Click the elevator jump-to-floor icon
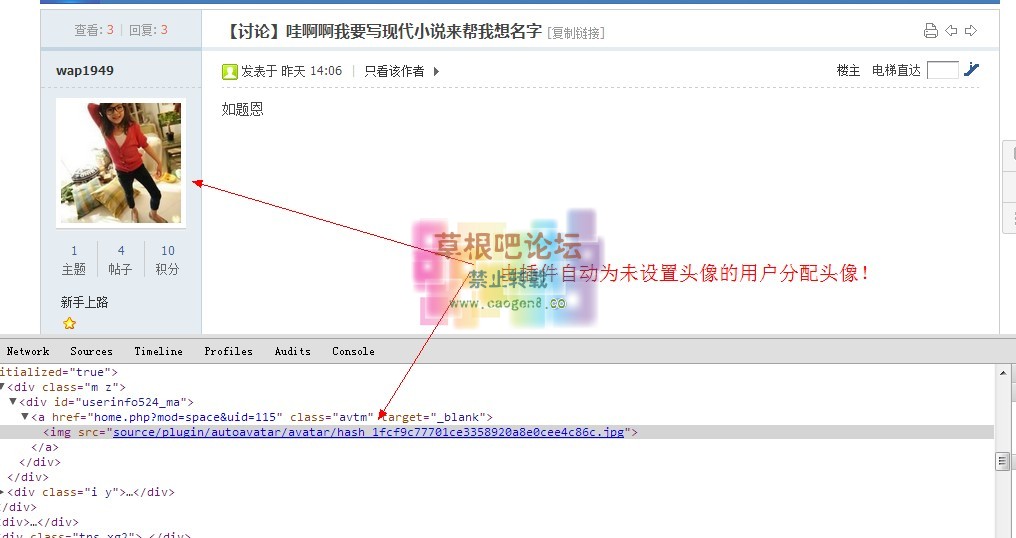Viewport: 1016px width, 538px height. tap(971, 70)
